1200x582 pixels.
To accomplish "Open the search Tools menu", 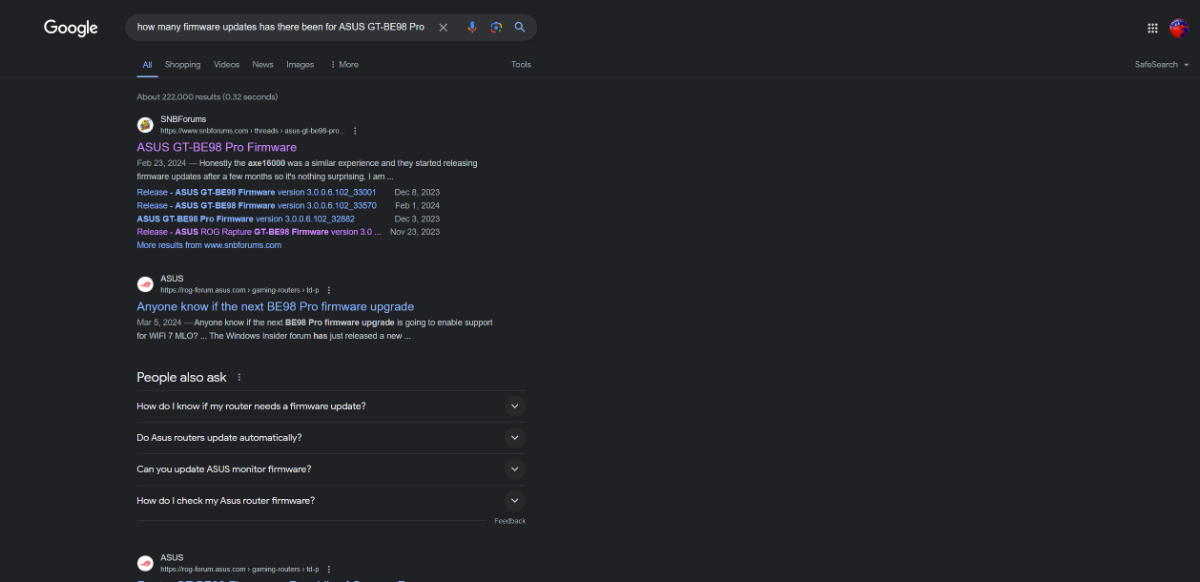I will tap(521, 65).
